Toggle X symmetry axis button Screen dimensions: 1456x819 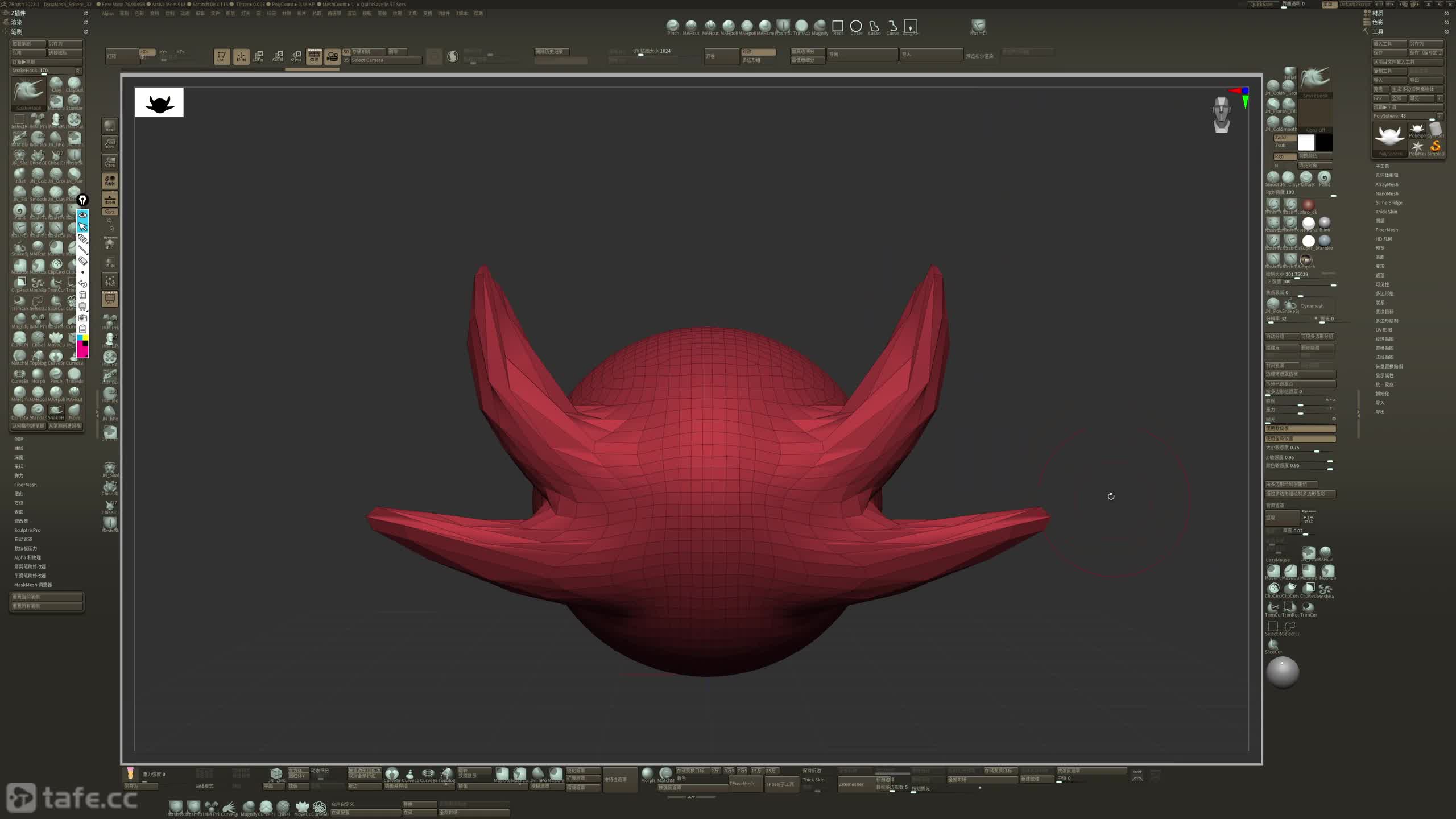[147, 52]
